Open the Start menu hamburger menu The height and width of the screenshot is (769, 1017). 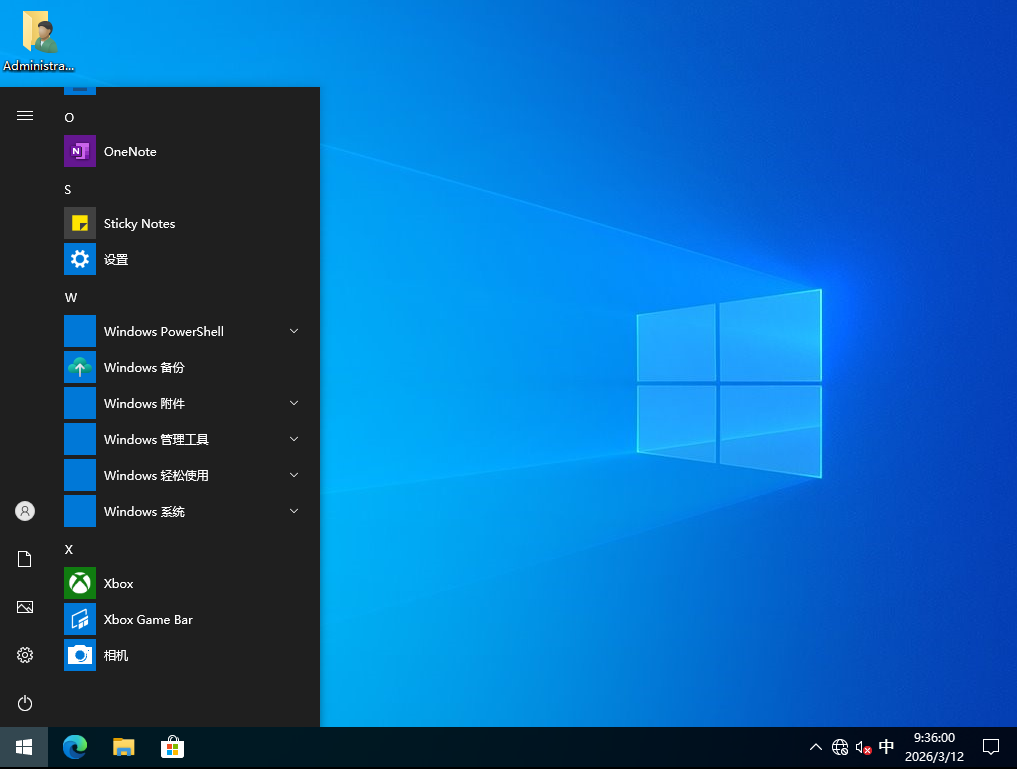[24, 115]
